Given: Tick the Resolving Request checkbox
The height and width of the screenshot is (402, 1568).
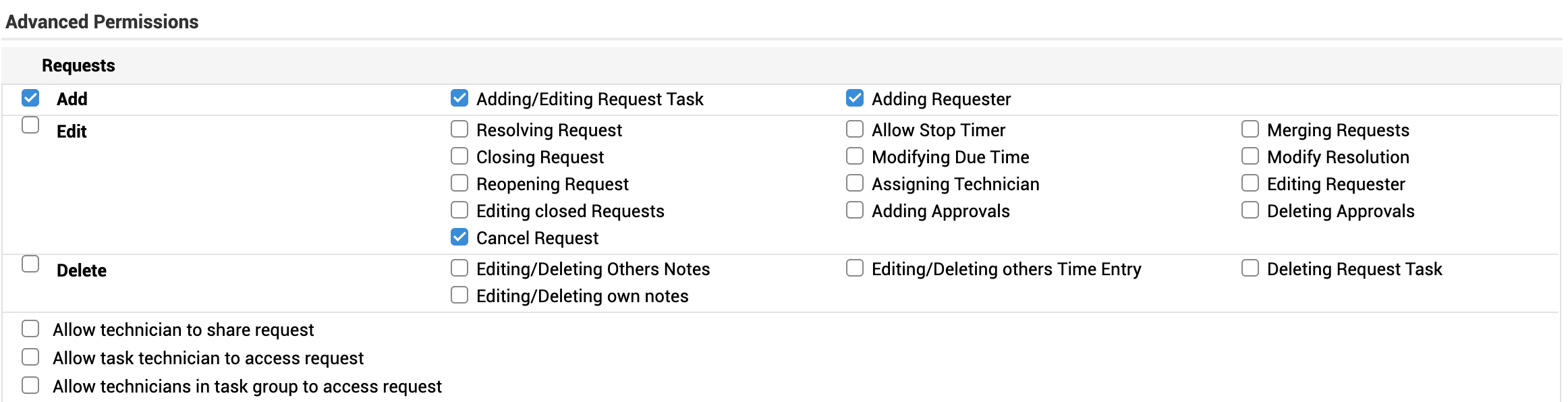Looking at the screenshot, I should coord(459,129).
